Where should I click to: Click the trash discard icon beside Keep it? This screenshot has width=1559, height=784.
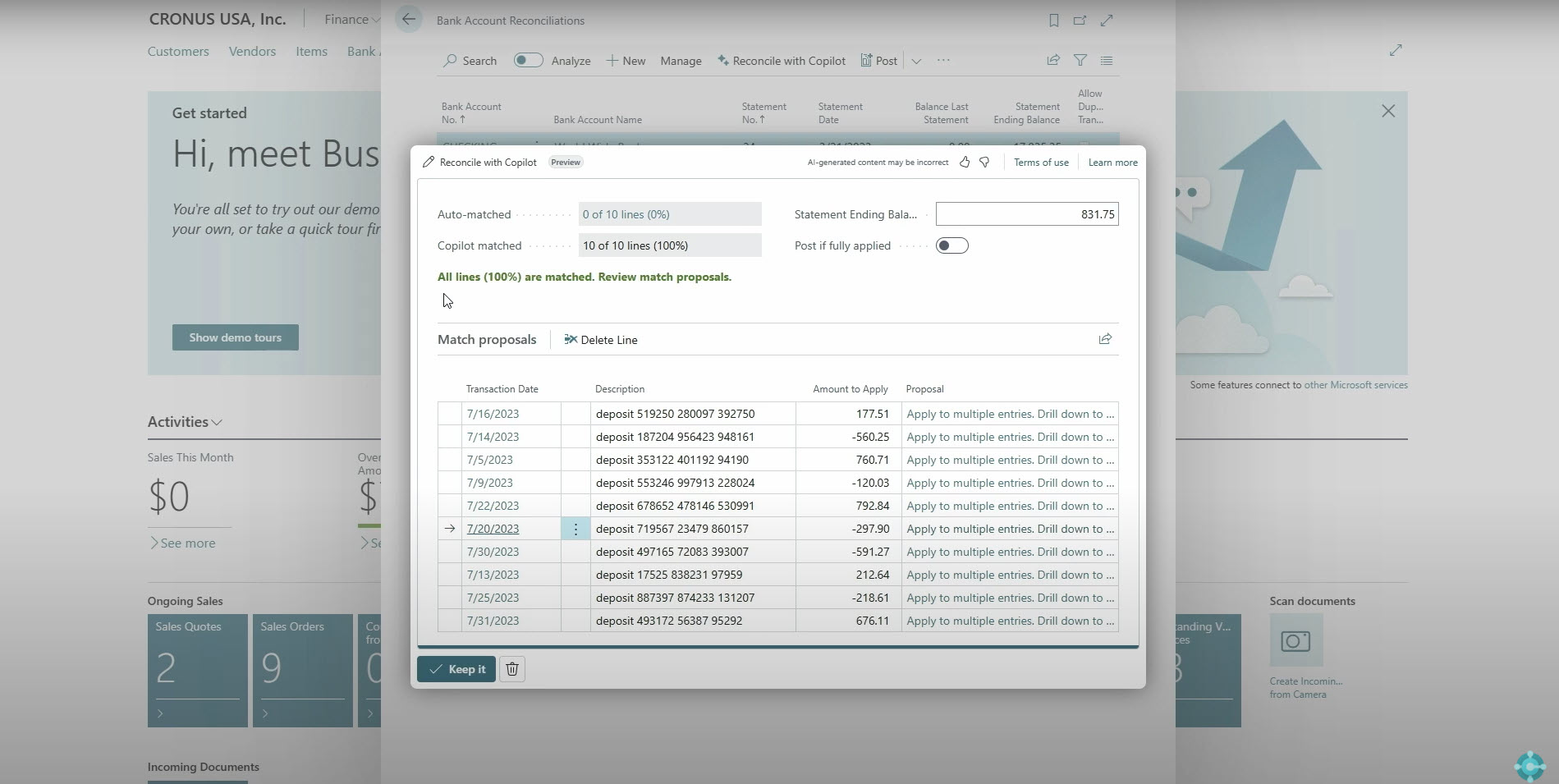pos(511,669)
